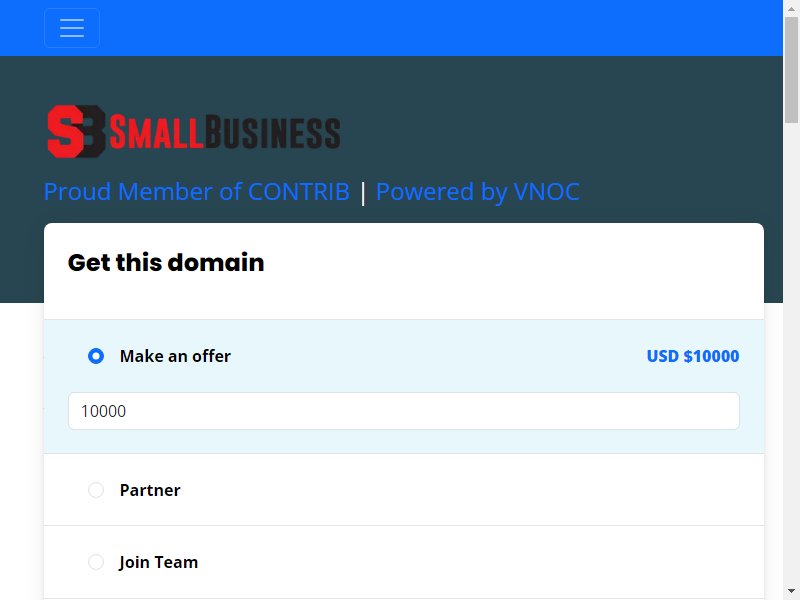Viewport: 800px width, 600px height.
Task: Click the Get this domain heading
Action: 166,263
